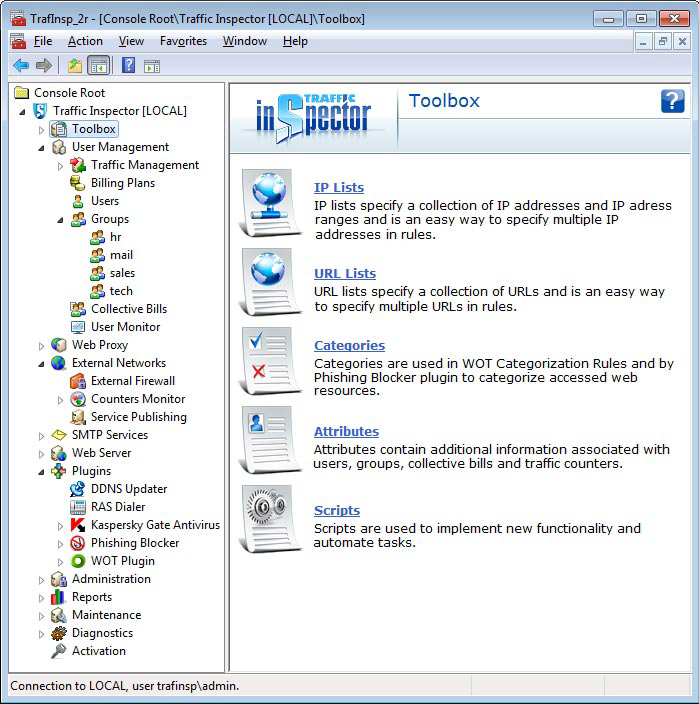Screen dimensions: 699x704
Task: Select the Users tree item
Action: [x=105, y=201]
